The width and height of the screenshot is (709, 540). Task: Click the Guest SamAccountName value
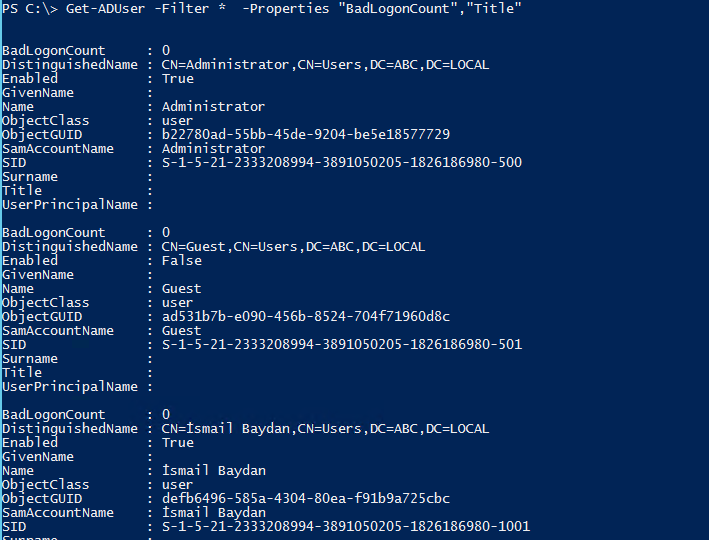tap(181, 331)
